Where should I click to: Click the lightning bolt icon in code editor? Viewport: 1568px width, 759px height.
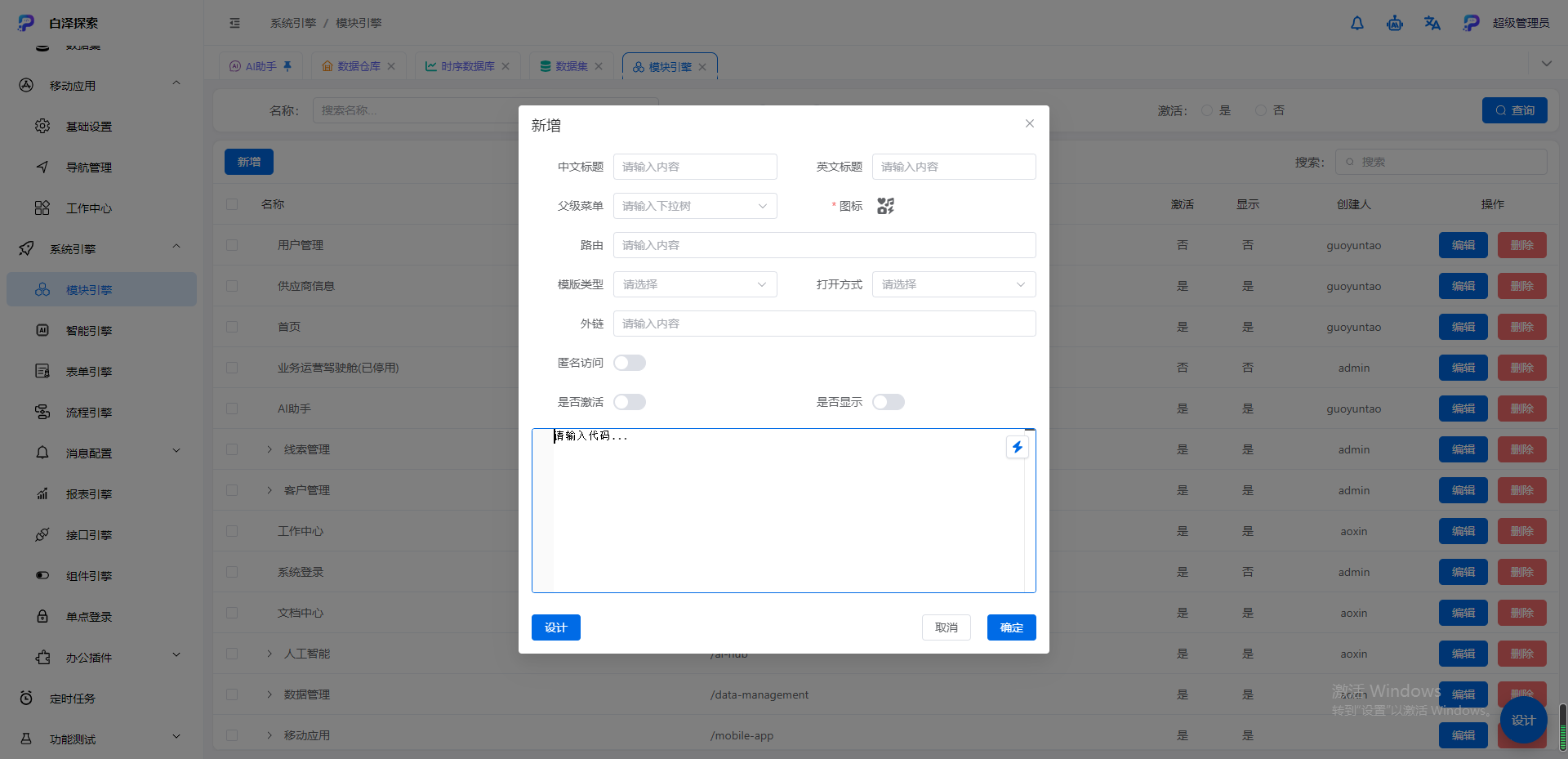click(x=1017, y=447)
